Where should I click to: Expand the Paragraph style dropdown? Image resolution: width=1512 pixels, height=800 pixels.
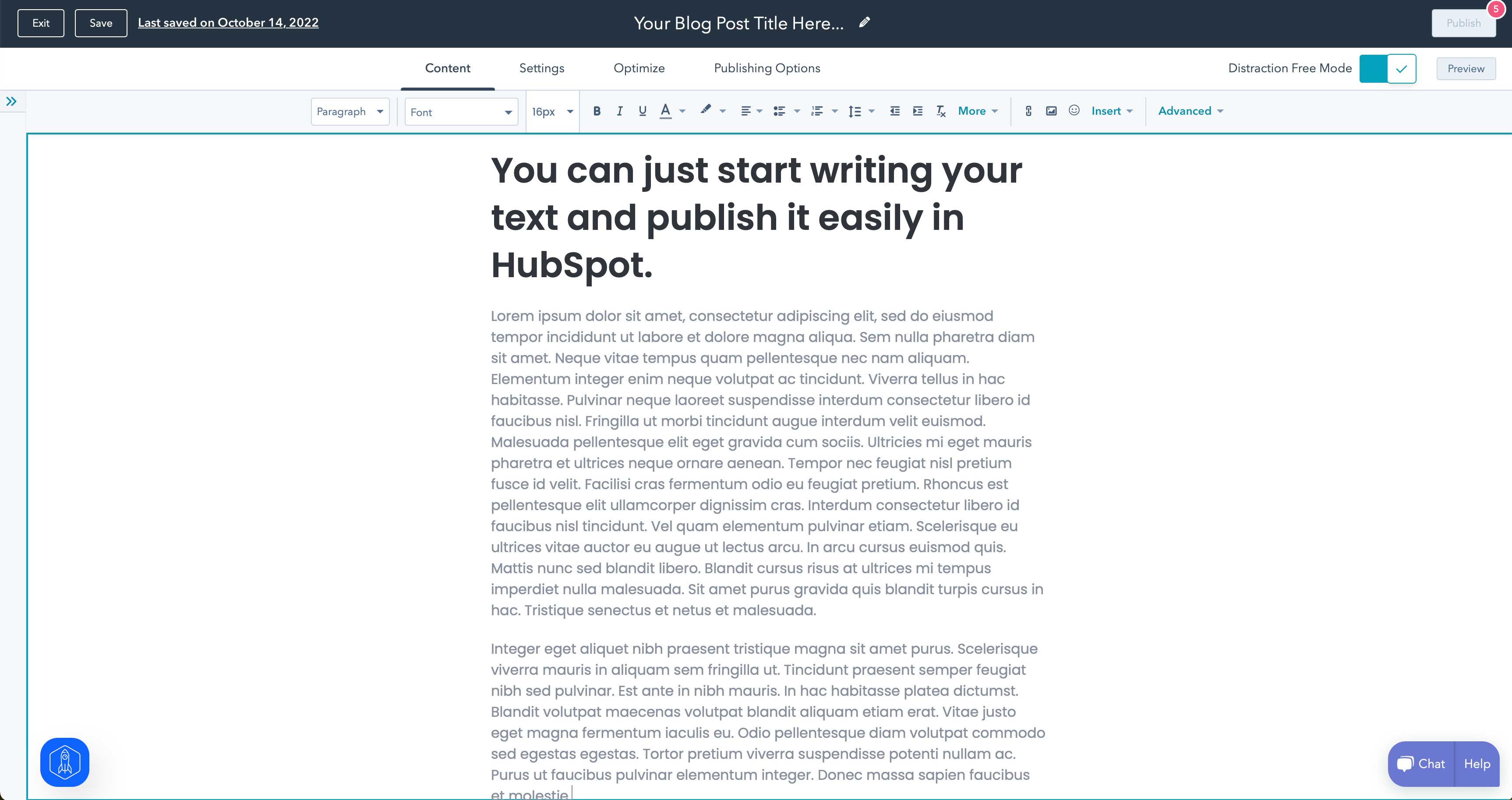click(x=348, y=111)
